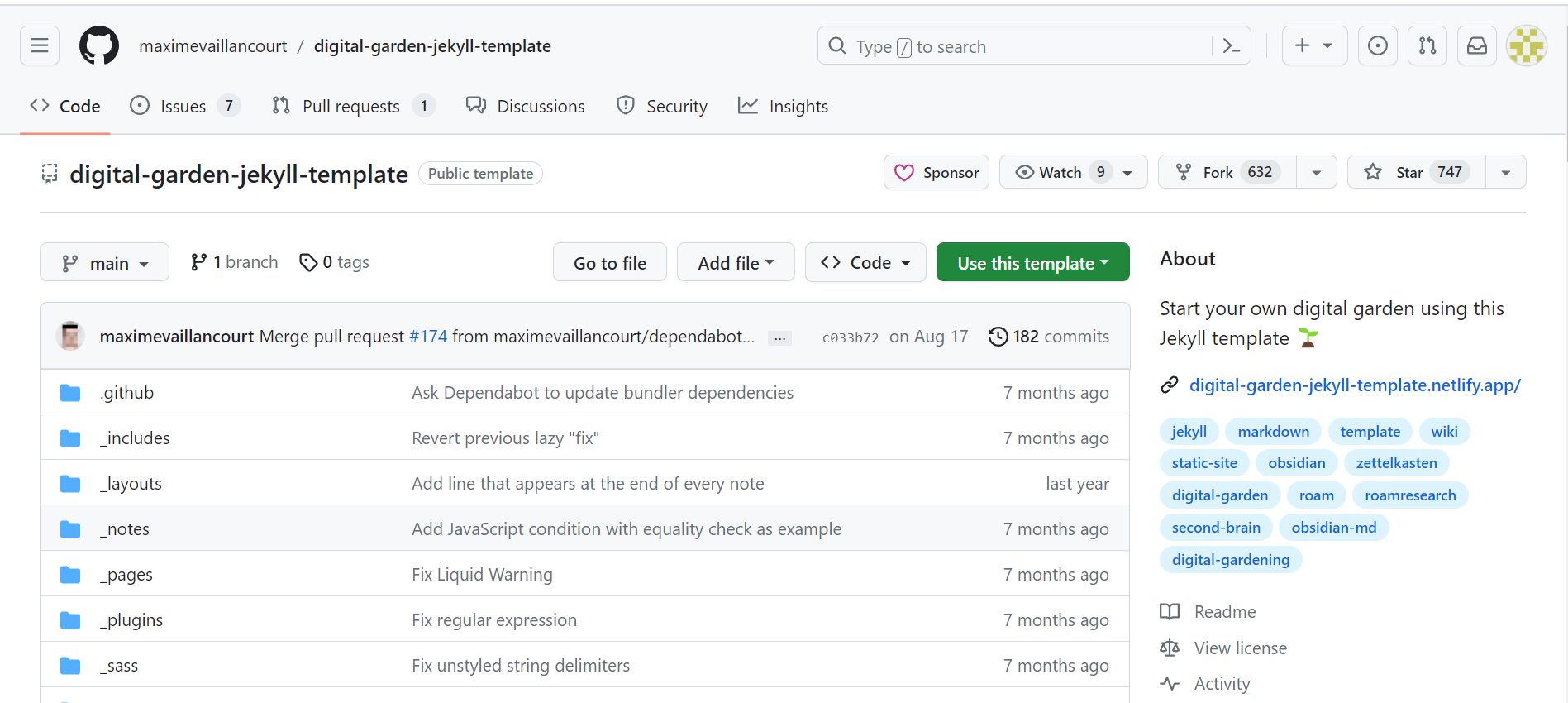The height and width of the screenshot is (703, 1568).
Task: Click the user avatar in top-right
Action: pyautogui.click(x=1527, y=45)
